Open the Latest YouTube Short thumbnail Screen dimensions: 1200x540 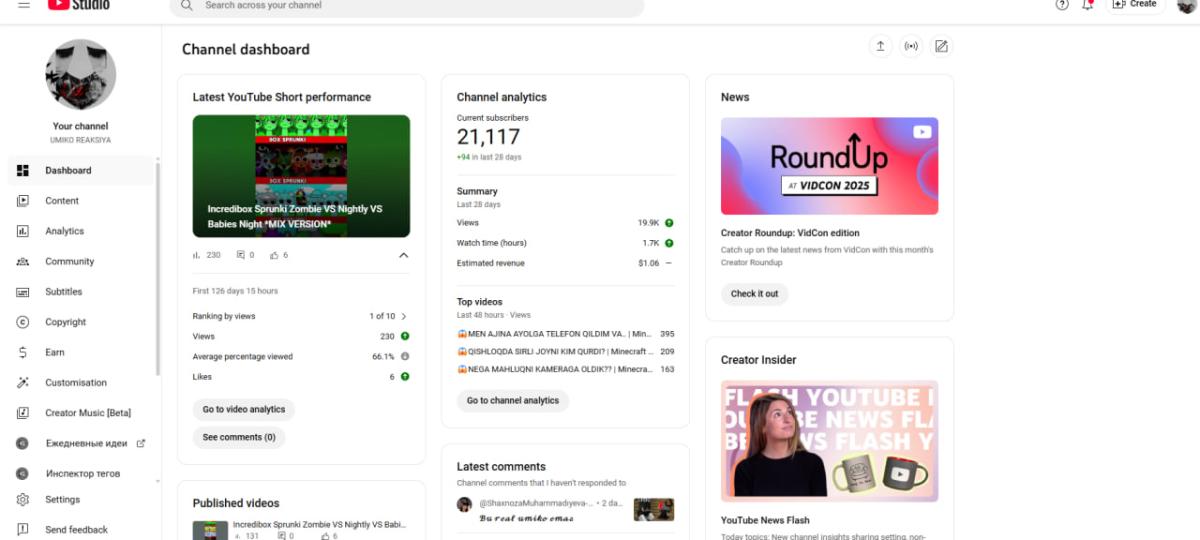(301, 176)
